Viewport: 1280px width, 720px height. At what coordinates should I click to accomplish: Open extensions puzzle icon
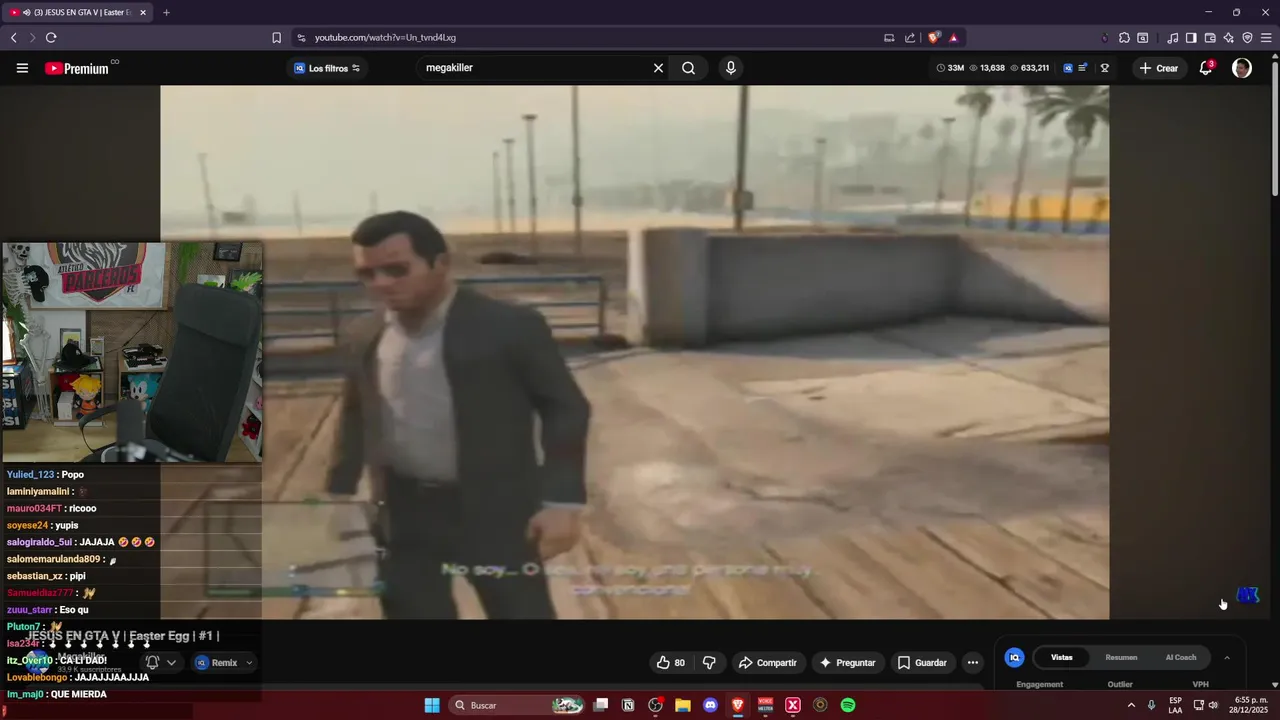pyautogui.click(x=1124, y=37)
